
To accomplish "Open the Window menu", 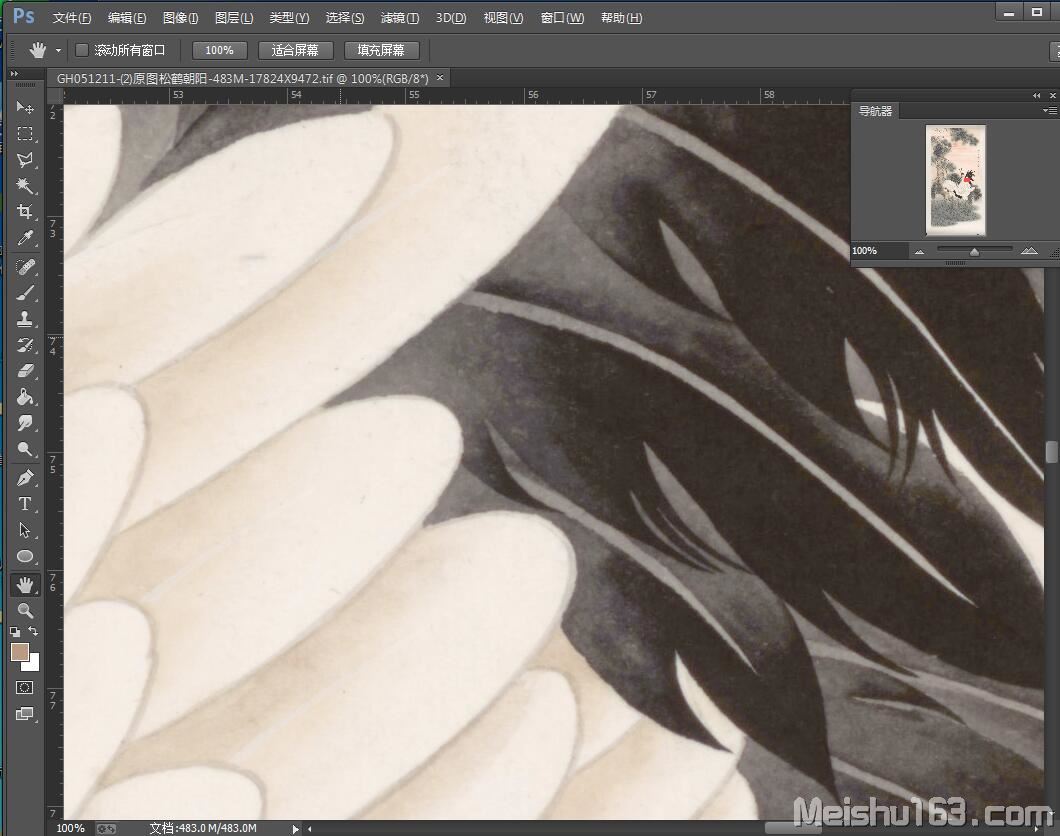I will pos(562,18).
